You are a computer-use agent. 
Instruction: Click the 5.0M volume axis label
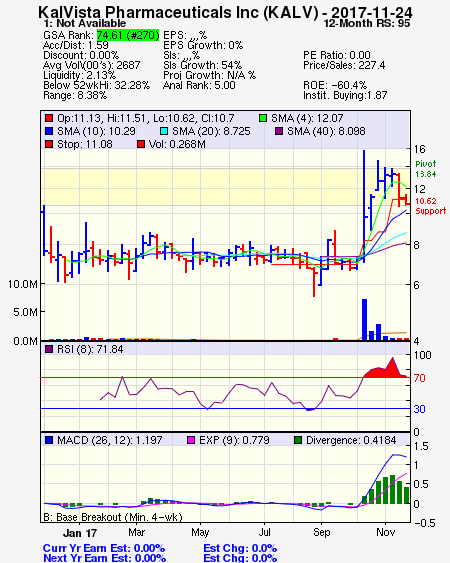pos(25,312)
